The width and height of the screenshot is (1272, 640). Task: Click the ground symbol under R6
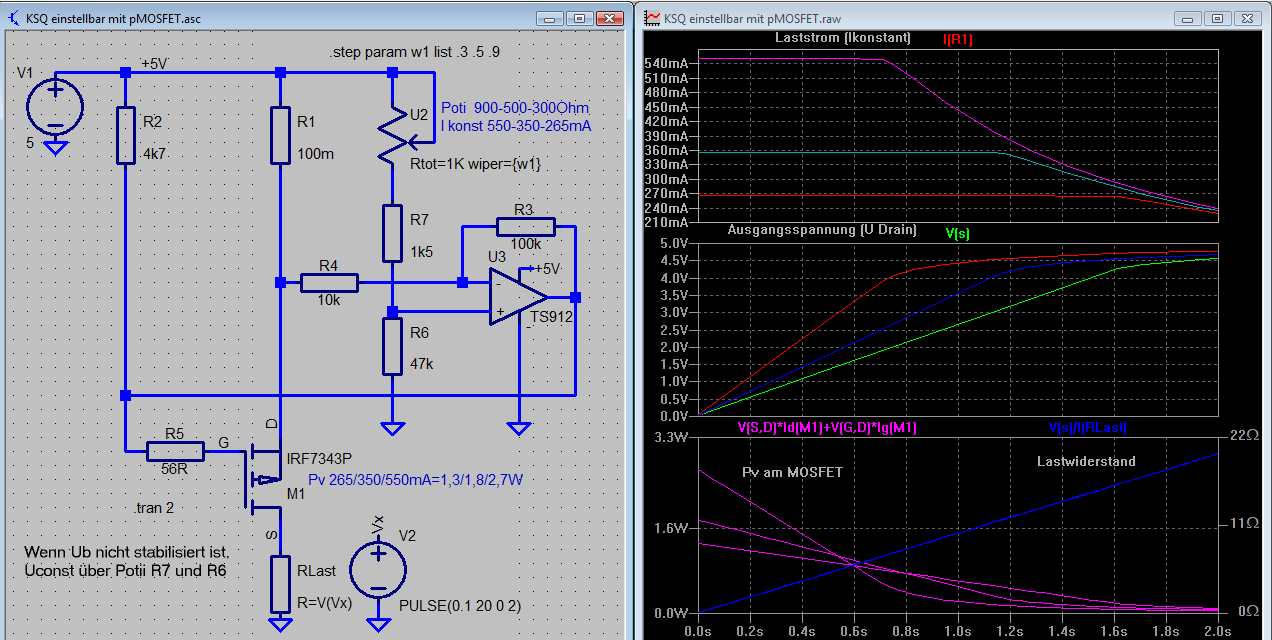[x=393, y=429]
